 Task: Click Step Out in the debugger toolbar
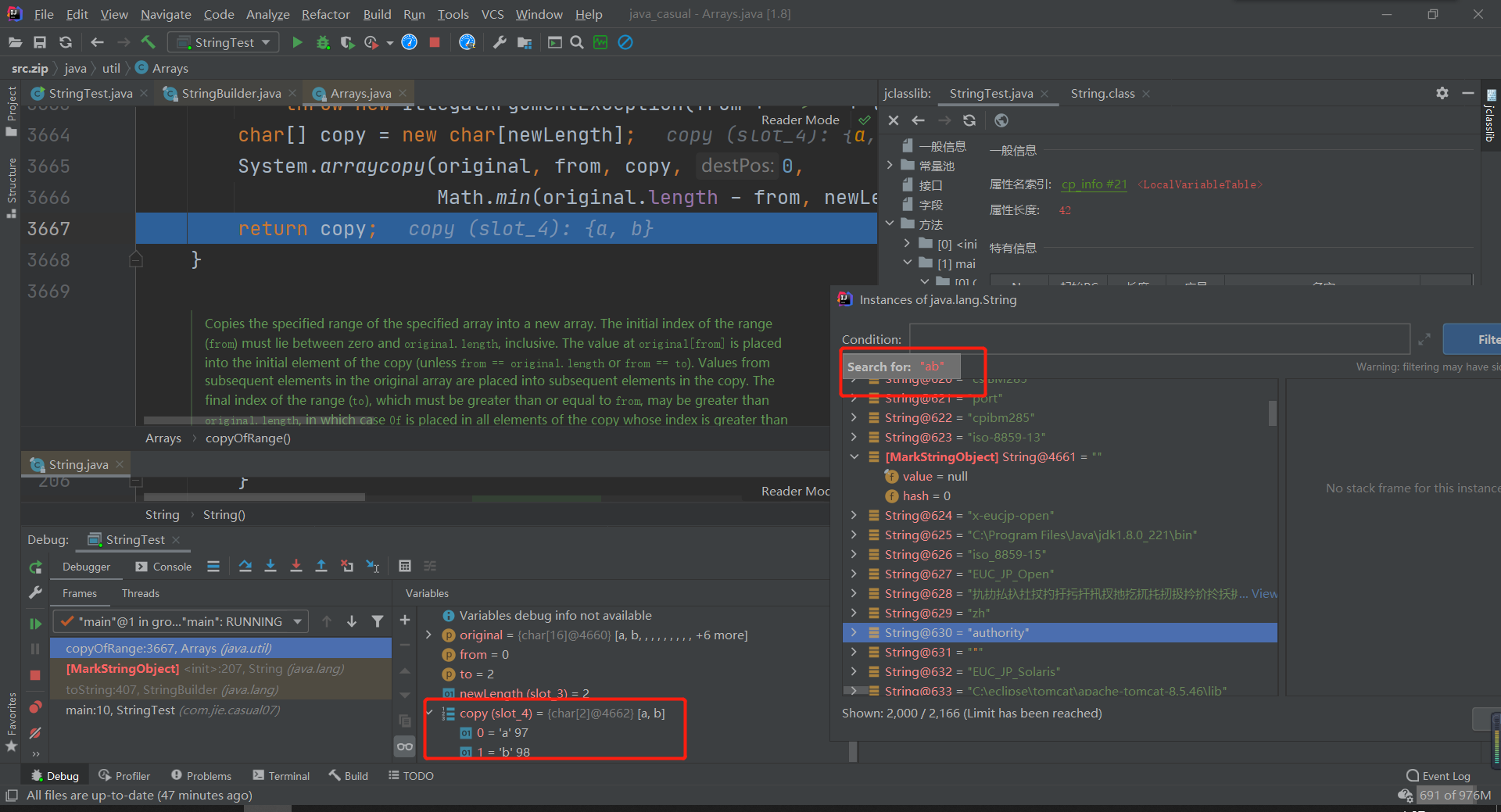pyautogui.click(x=321, y=566)
